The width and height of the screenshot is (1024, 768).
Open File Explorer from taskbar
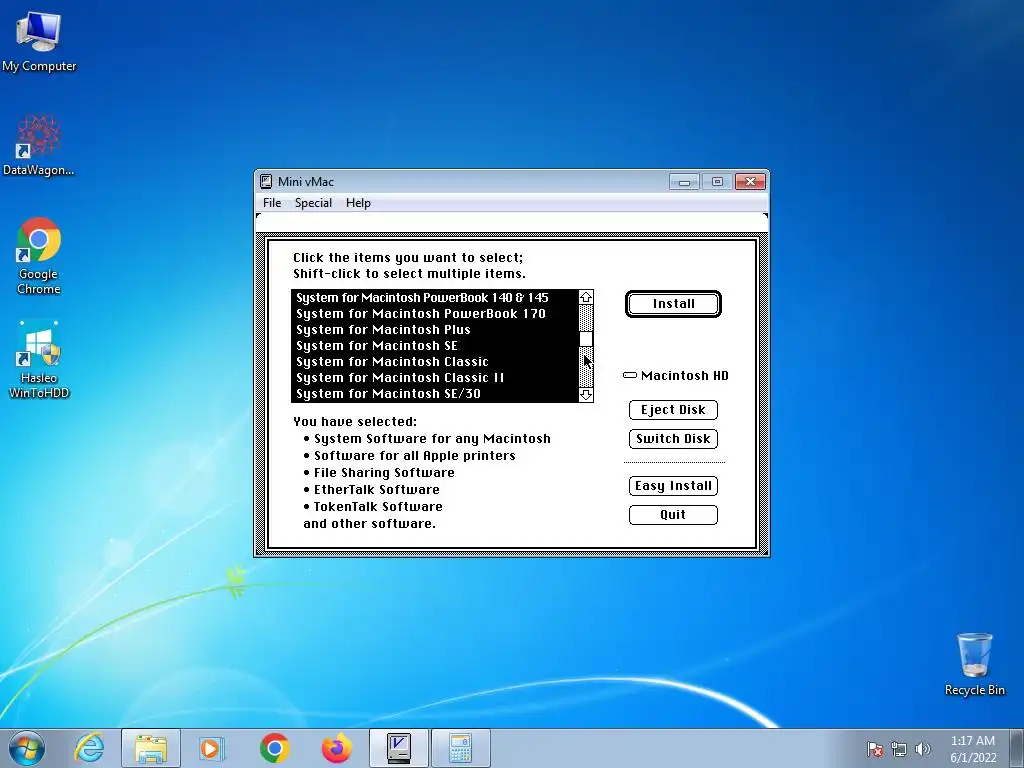tap(151, 748)
